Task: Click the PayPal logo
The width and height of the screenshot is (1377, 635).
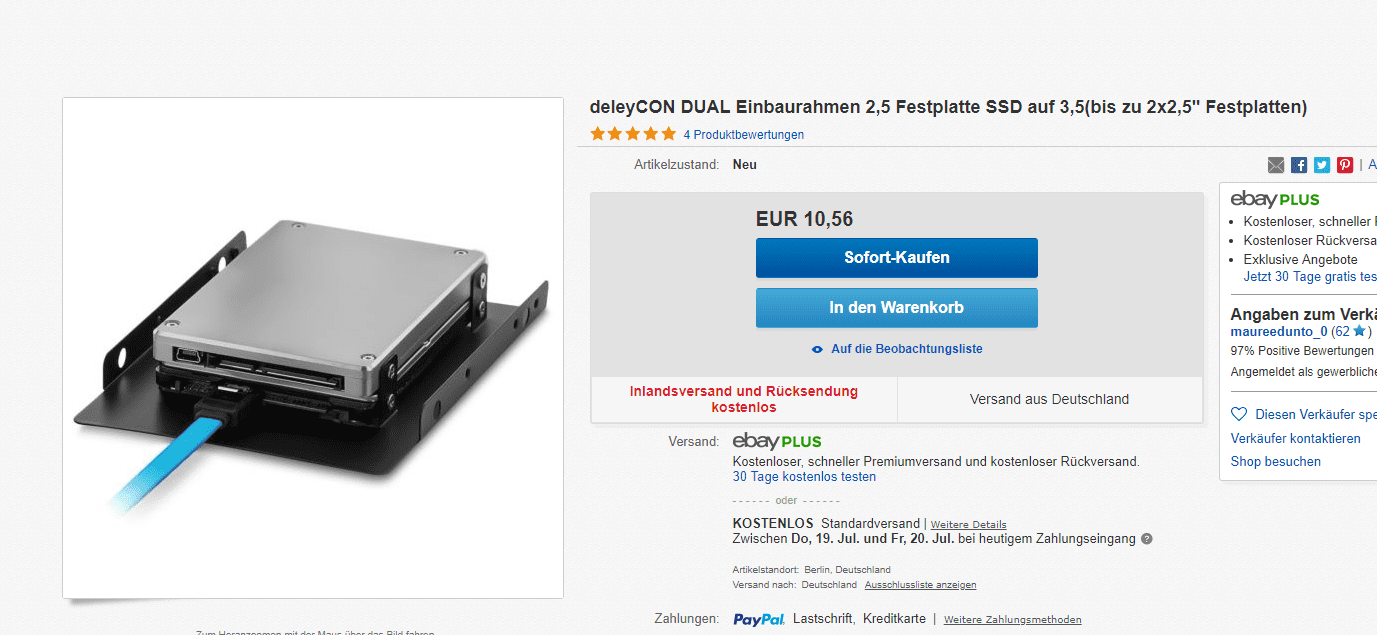Action: (759, 619)
